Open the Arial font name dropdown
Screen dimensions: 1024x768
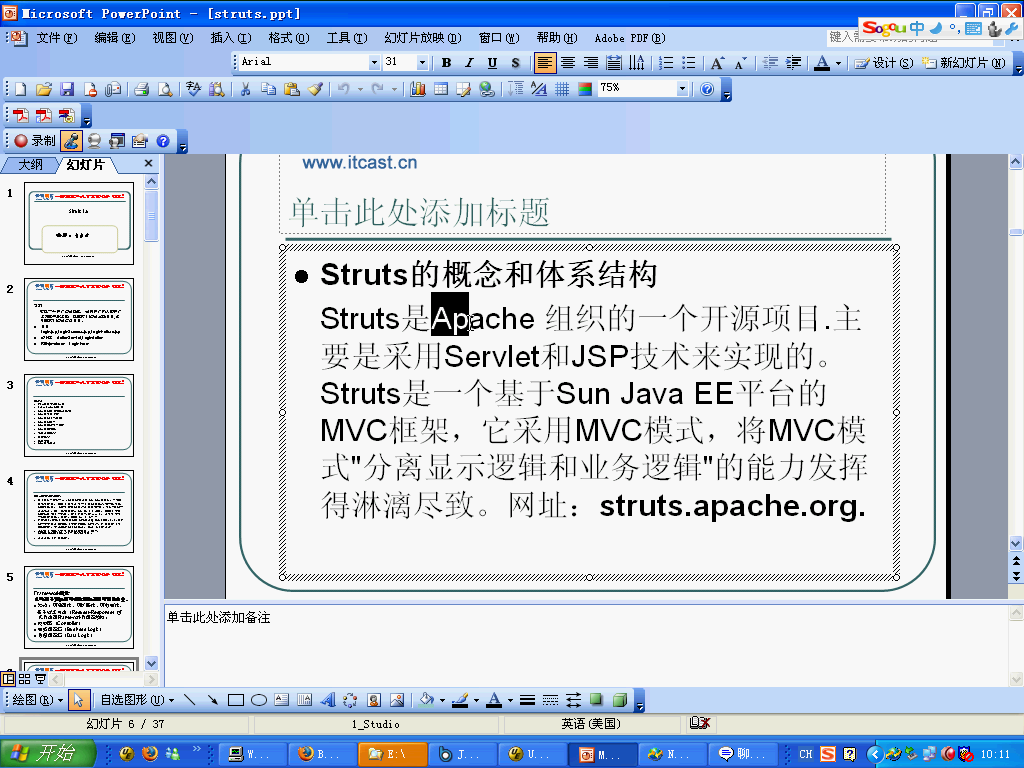(x=374, y=62)
